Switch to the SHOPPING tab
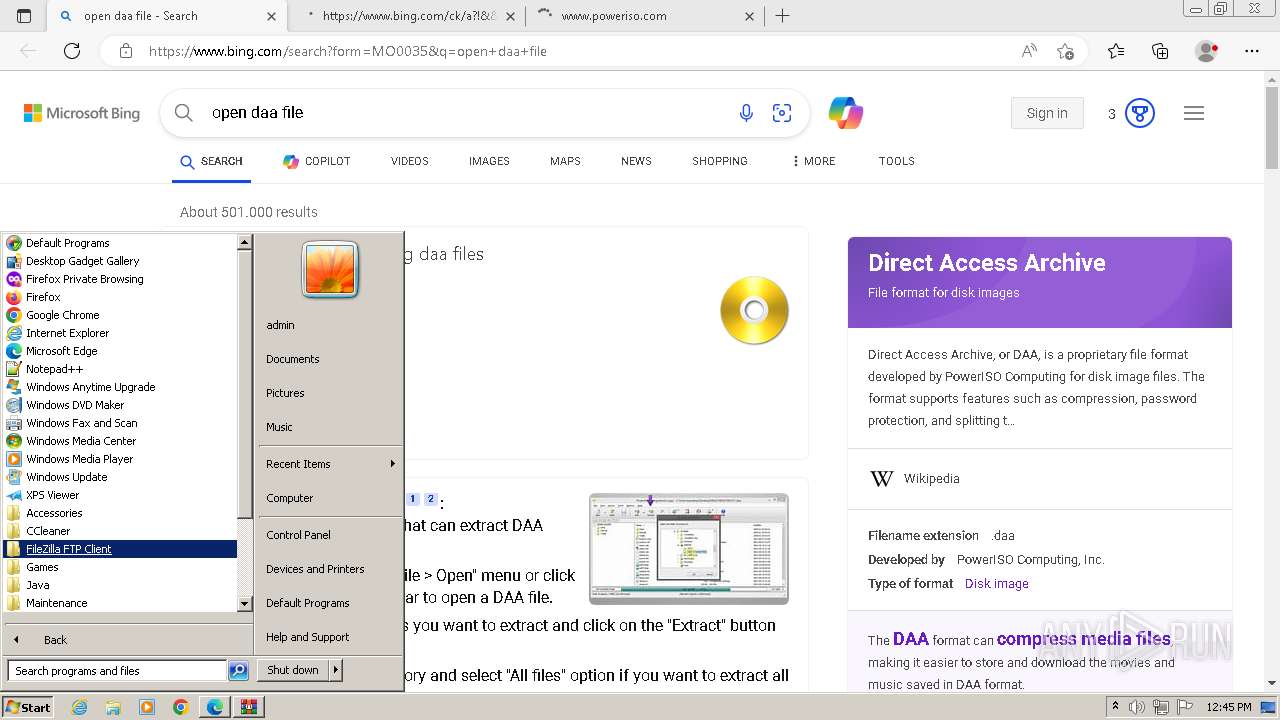 tap(720, 161)
